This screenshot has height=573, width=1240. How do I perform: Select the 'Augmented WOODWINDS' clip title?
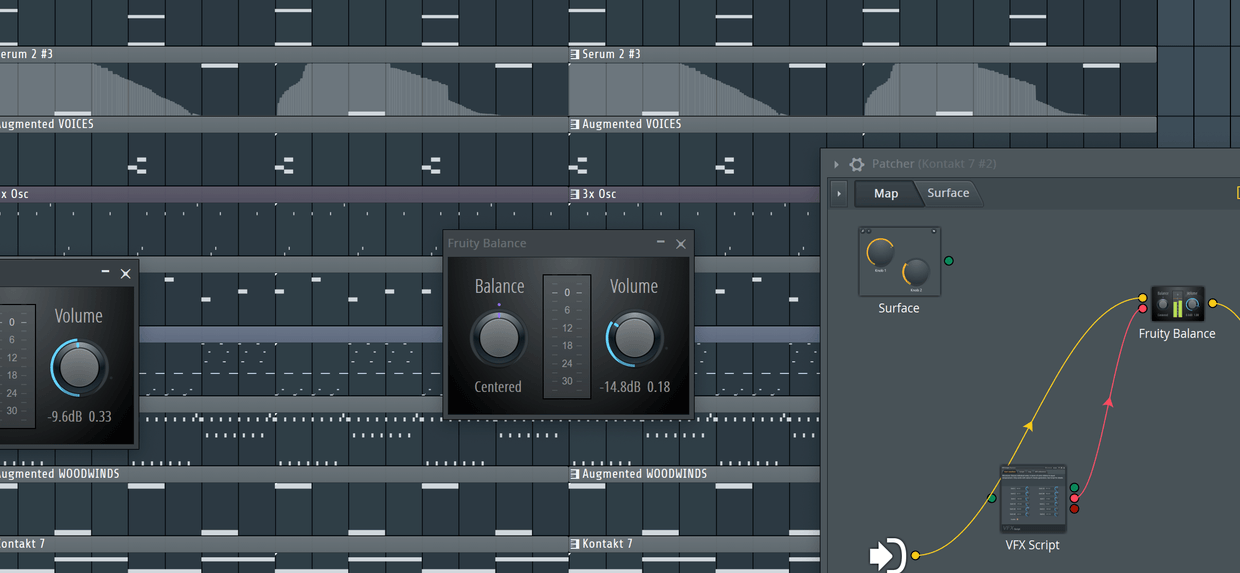point(644,474)
